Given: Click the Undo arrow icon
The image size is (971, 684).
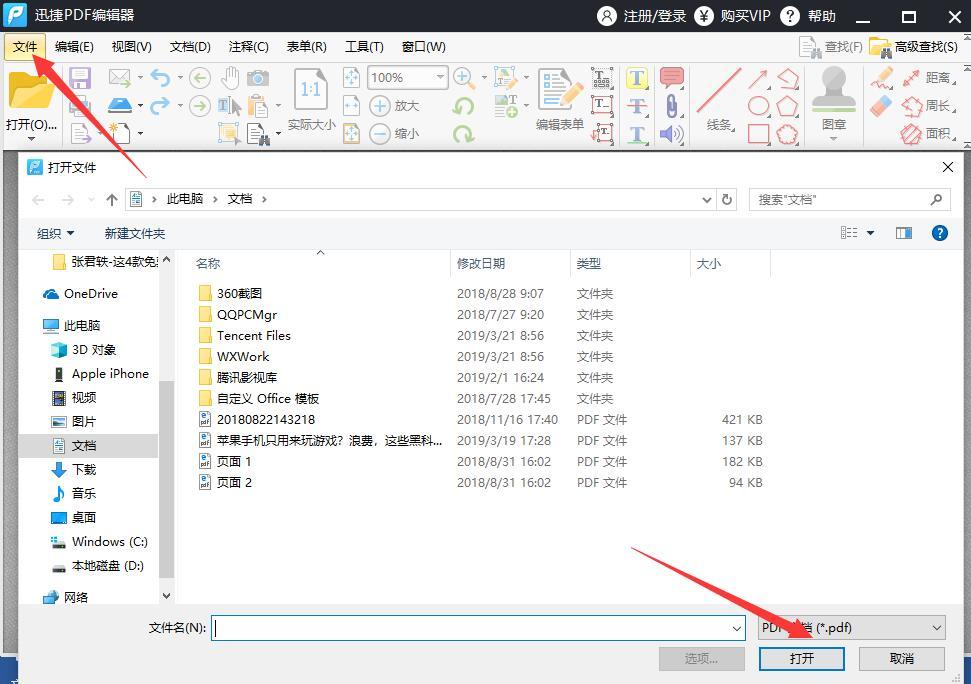Looking at the screenshot, I should pyautogui.click(x=160, y=78).
